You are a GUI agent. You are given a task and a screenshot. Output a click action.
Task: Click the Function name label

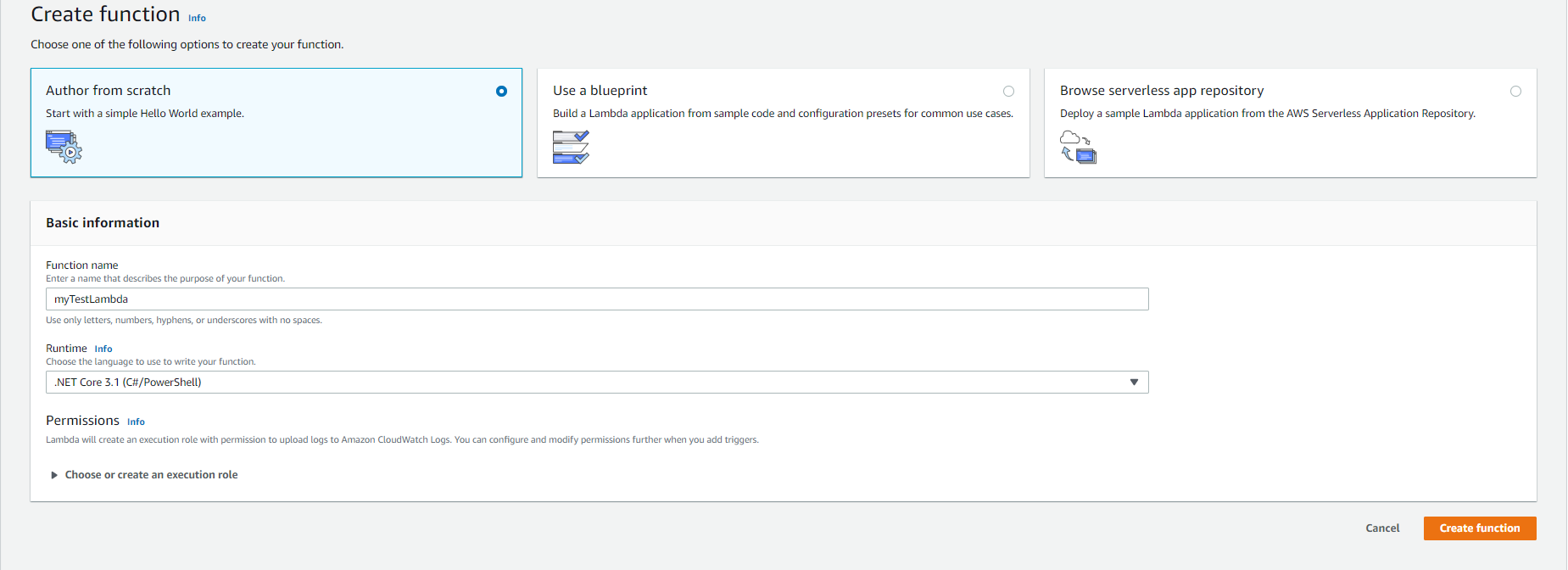[82, 265]
